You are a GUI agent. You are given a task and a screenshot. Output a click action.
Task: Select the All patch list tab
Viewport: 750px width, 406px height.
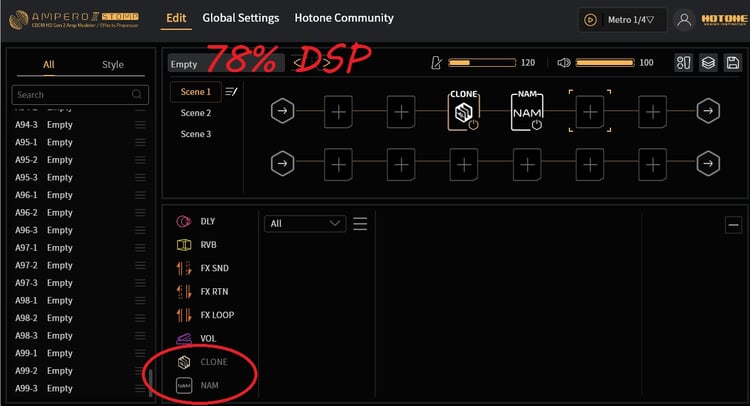point(49,65)
